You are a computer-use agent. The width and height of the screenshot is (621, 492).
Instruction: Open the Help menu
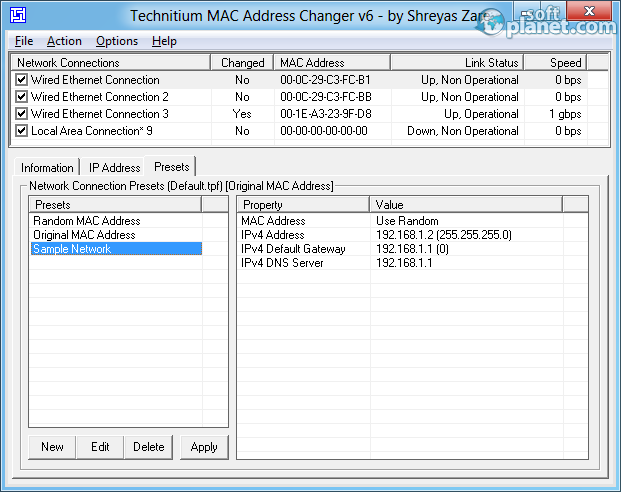click(x=164, y=41)
